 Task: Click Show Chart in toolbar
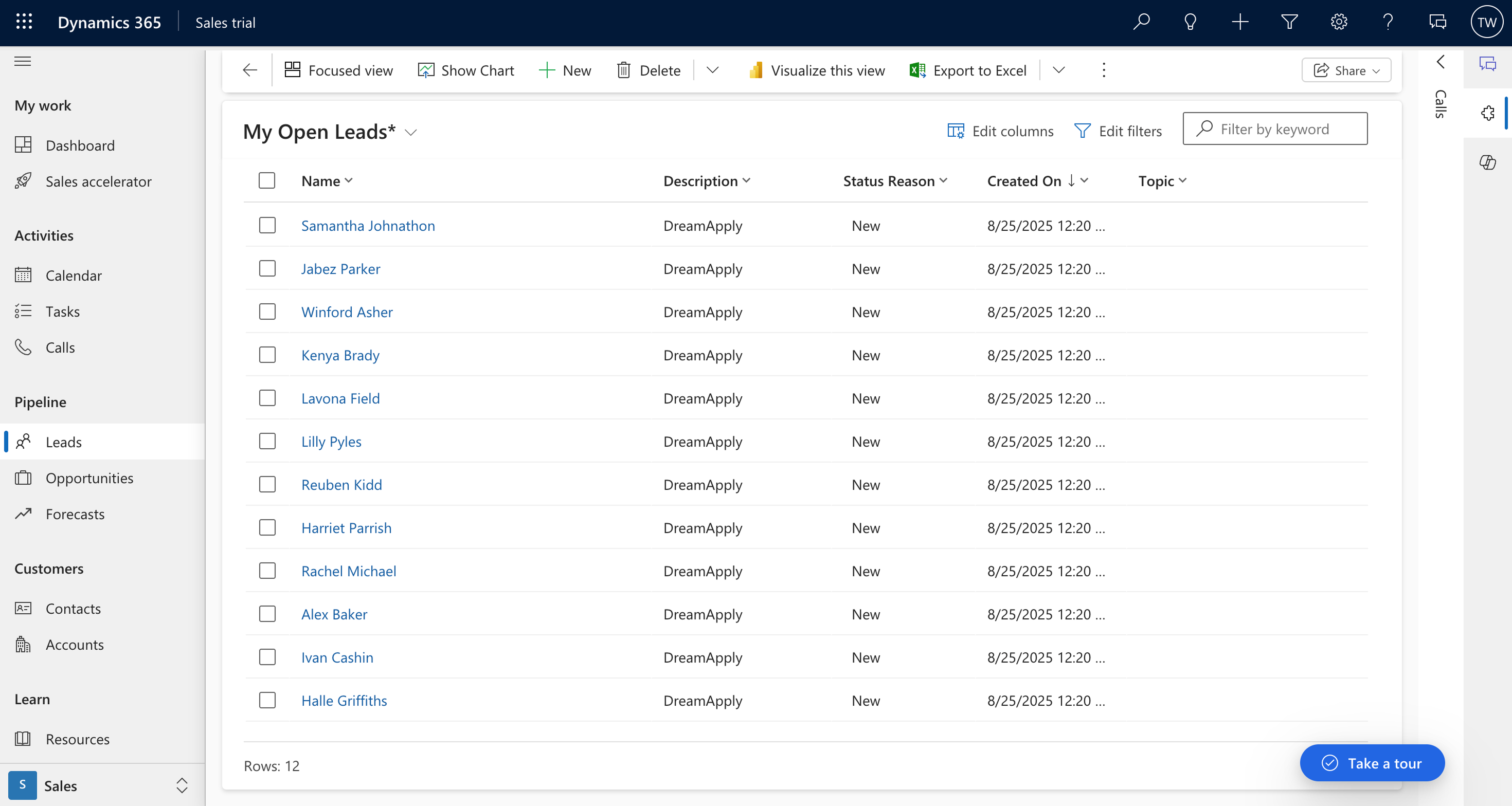pos(465,70)
